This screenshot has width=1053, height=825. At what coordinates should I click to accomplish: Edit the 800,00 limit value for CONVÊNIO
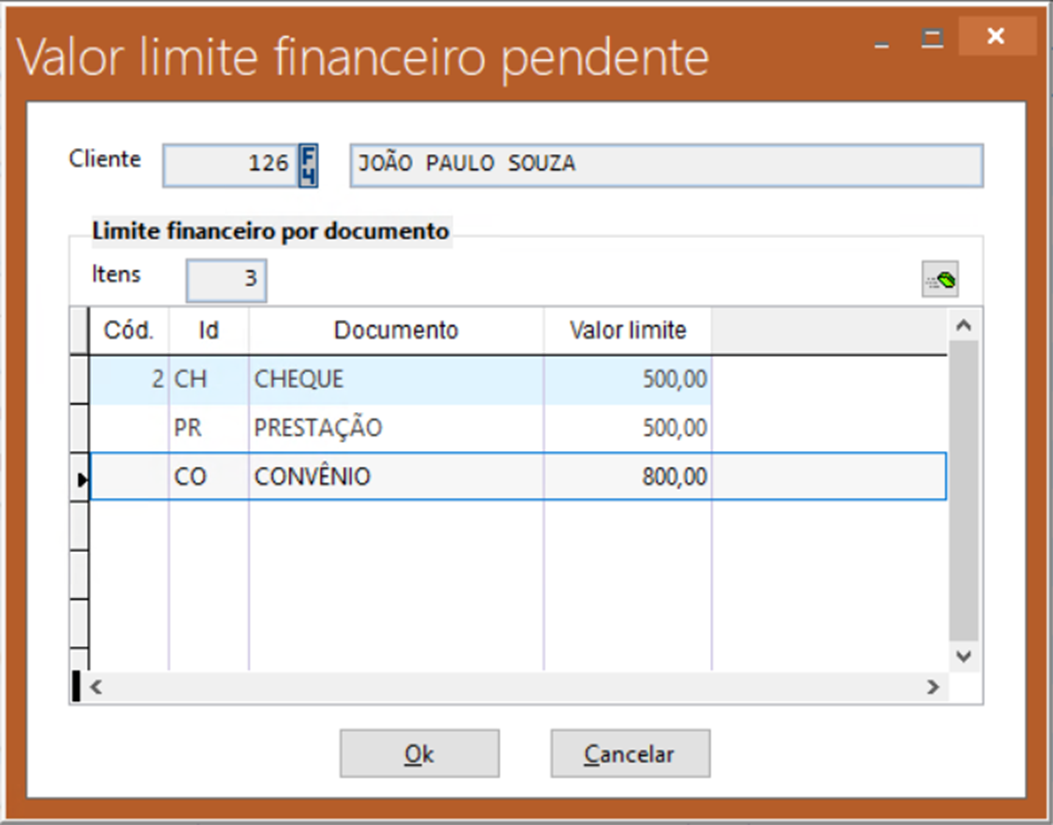[628, 477]
